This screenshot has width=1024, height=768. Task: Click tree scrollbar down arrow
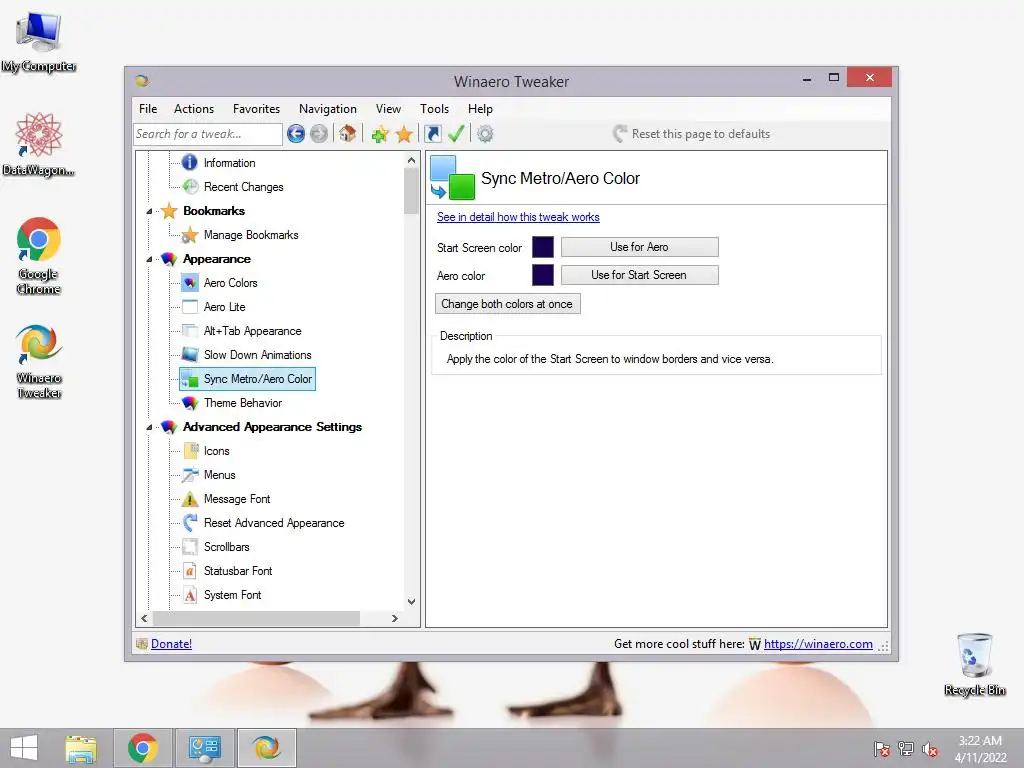point(411,602)
